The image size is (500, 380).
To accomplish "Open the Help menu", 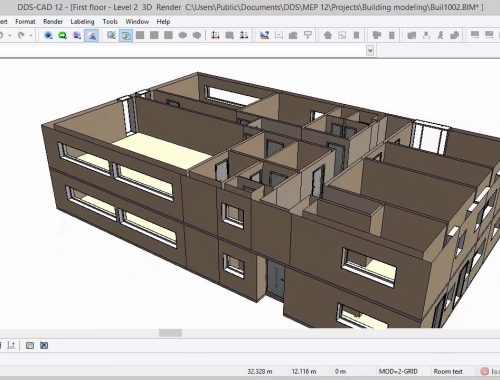I will [163, 22].
